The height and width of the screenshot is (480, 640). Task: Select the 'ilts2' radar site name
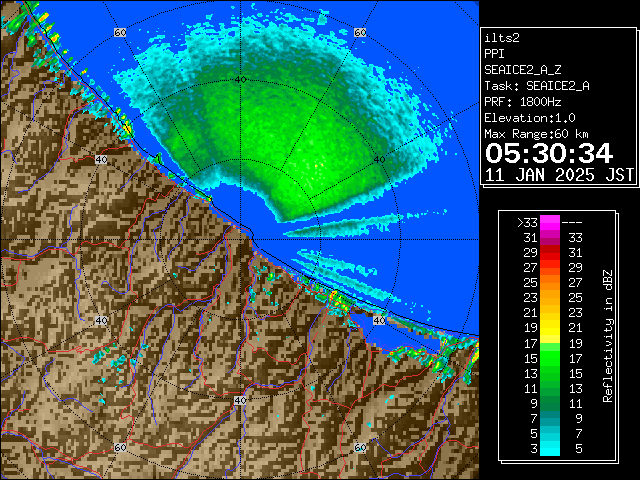[502, 38]
